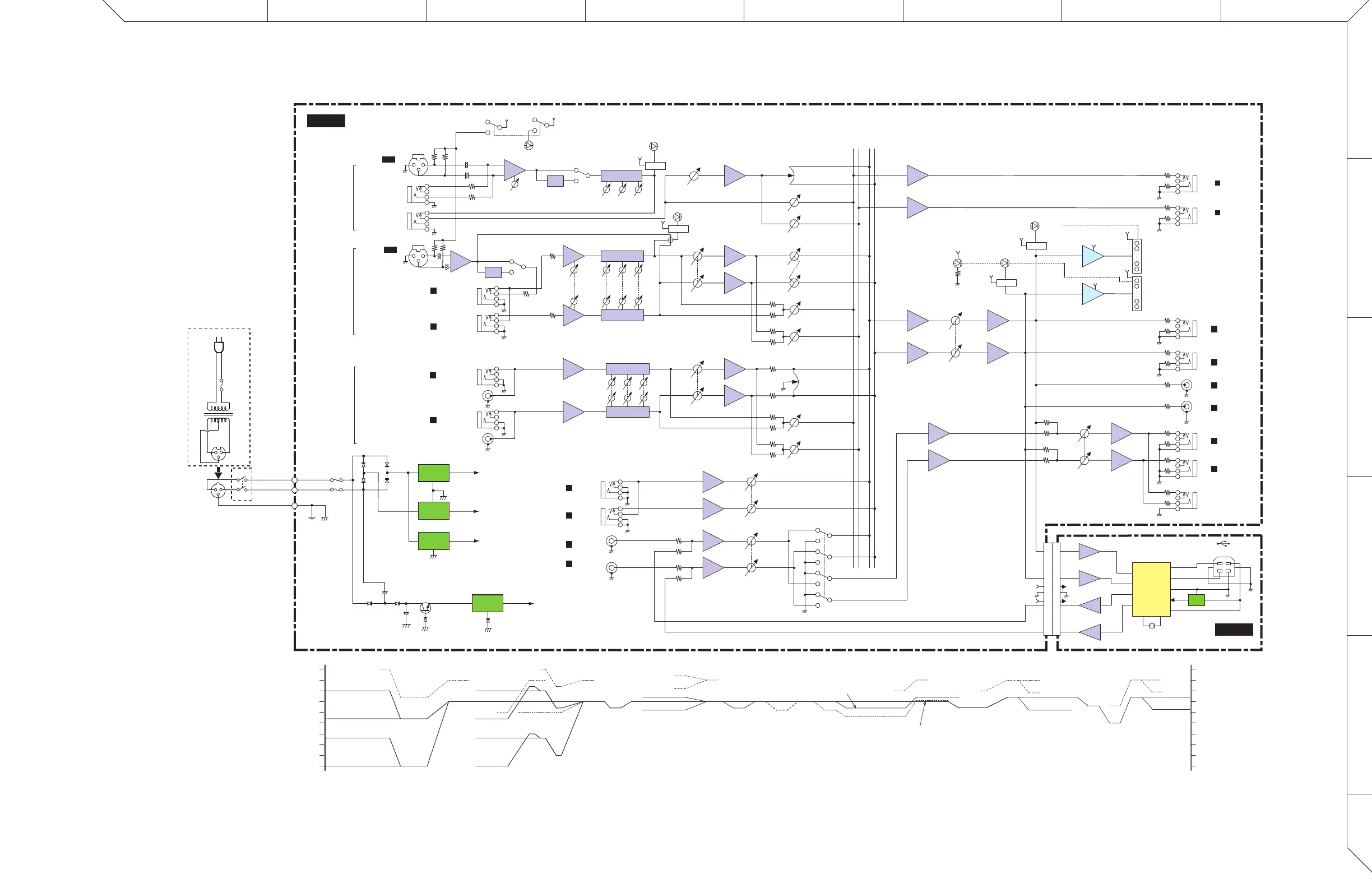Click the small black label beside top XLR
Screen dimensions: 1372x888
pyautogui.click(x=388, y=159)
